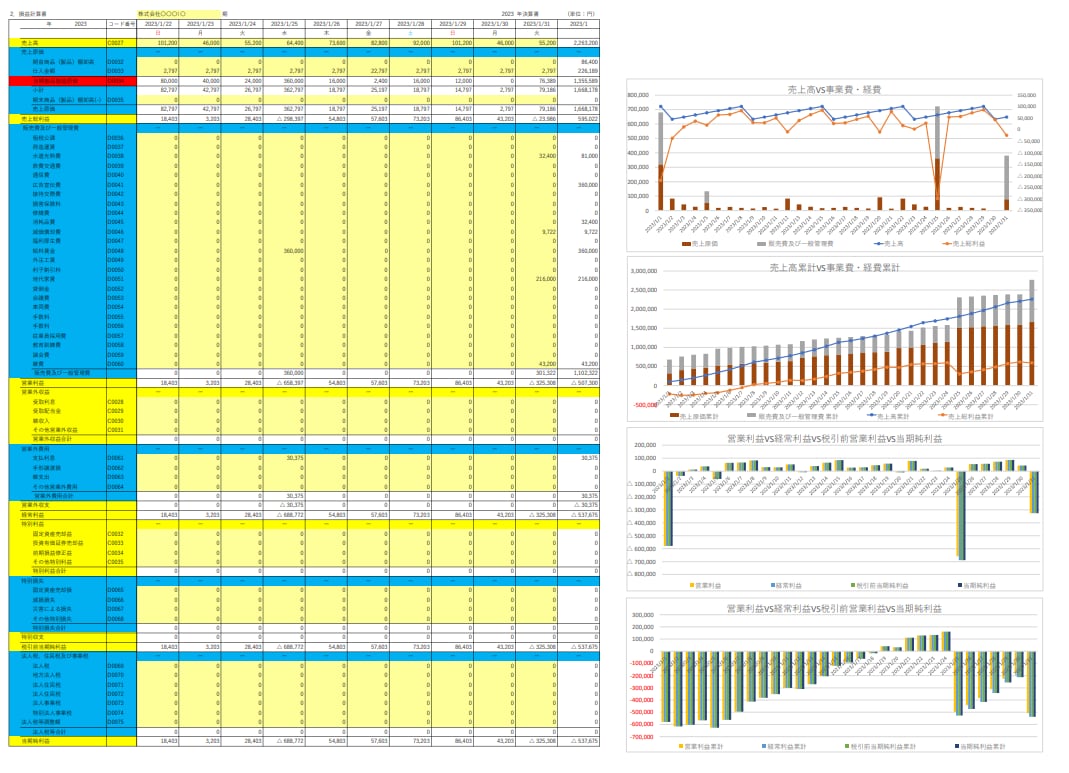Select the 2023/1/31 date column header

pos(537,24)
